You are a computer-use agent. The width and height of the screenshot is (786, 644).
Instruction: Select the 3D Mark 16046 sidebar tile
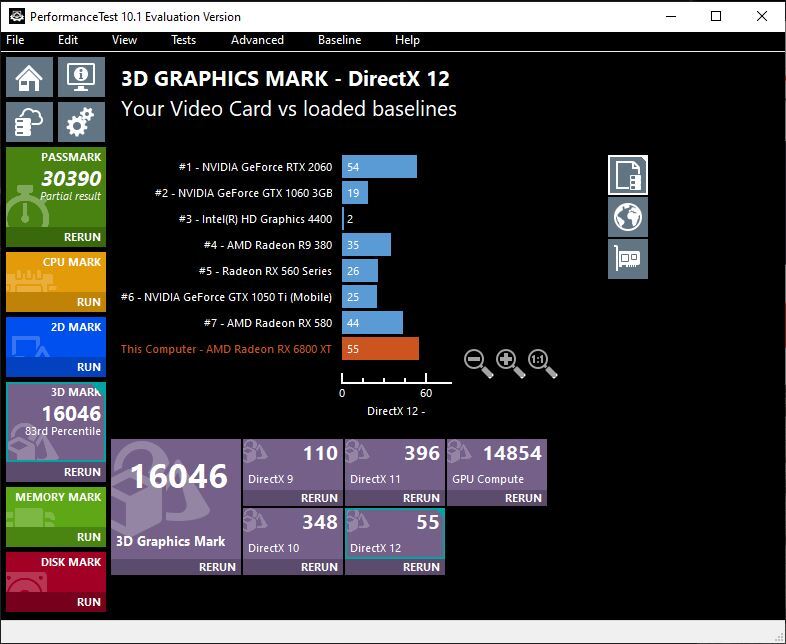[56, 422]
